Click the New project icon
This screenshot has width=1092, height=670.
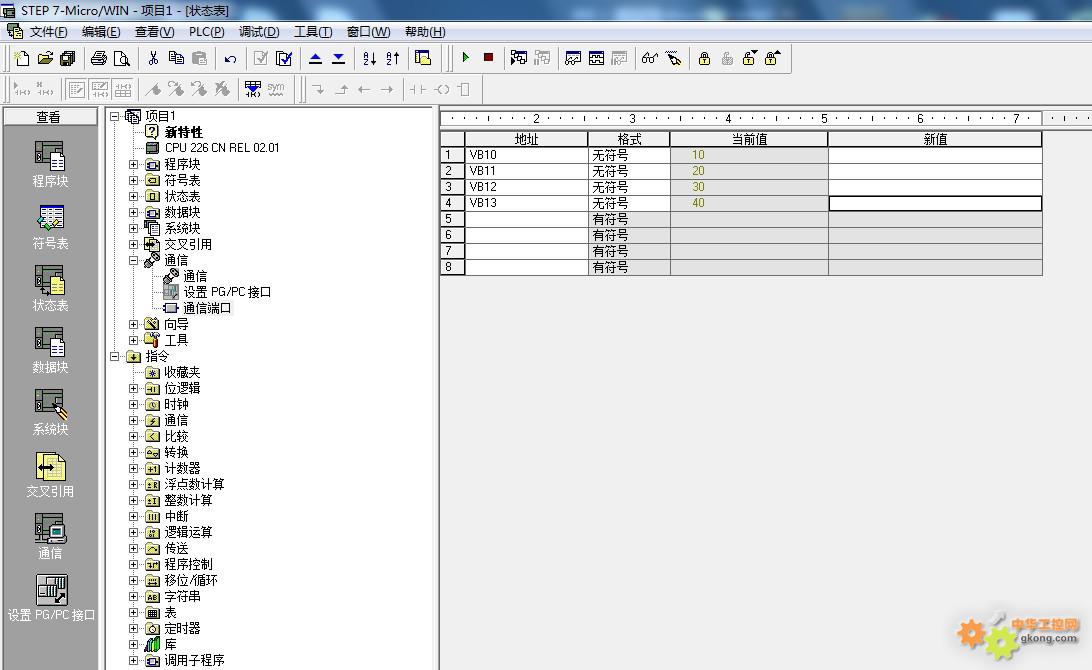22,59
